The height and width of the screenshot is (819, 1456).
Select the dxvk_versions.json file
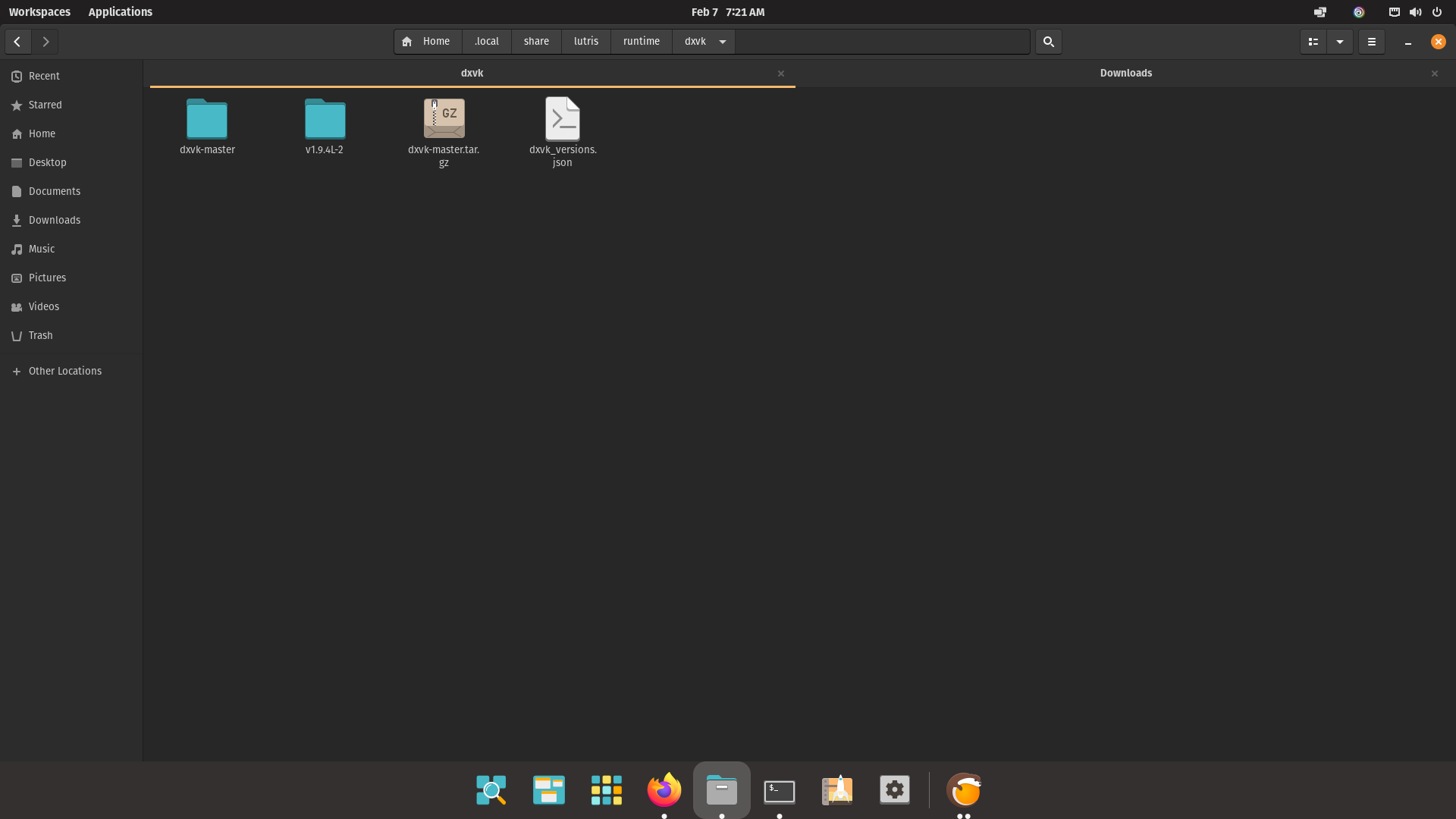[563, 133]
